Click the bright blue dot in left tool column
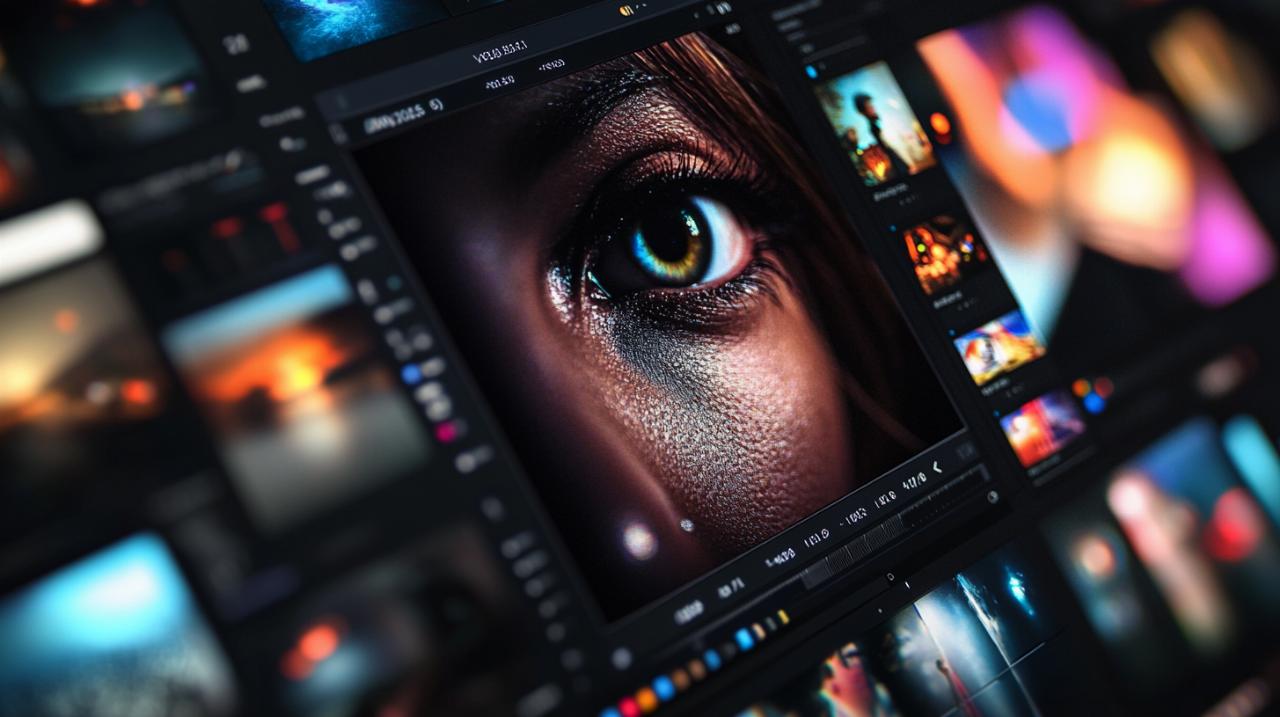This screenshot has width=1280, height=717. point(411,374)
